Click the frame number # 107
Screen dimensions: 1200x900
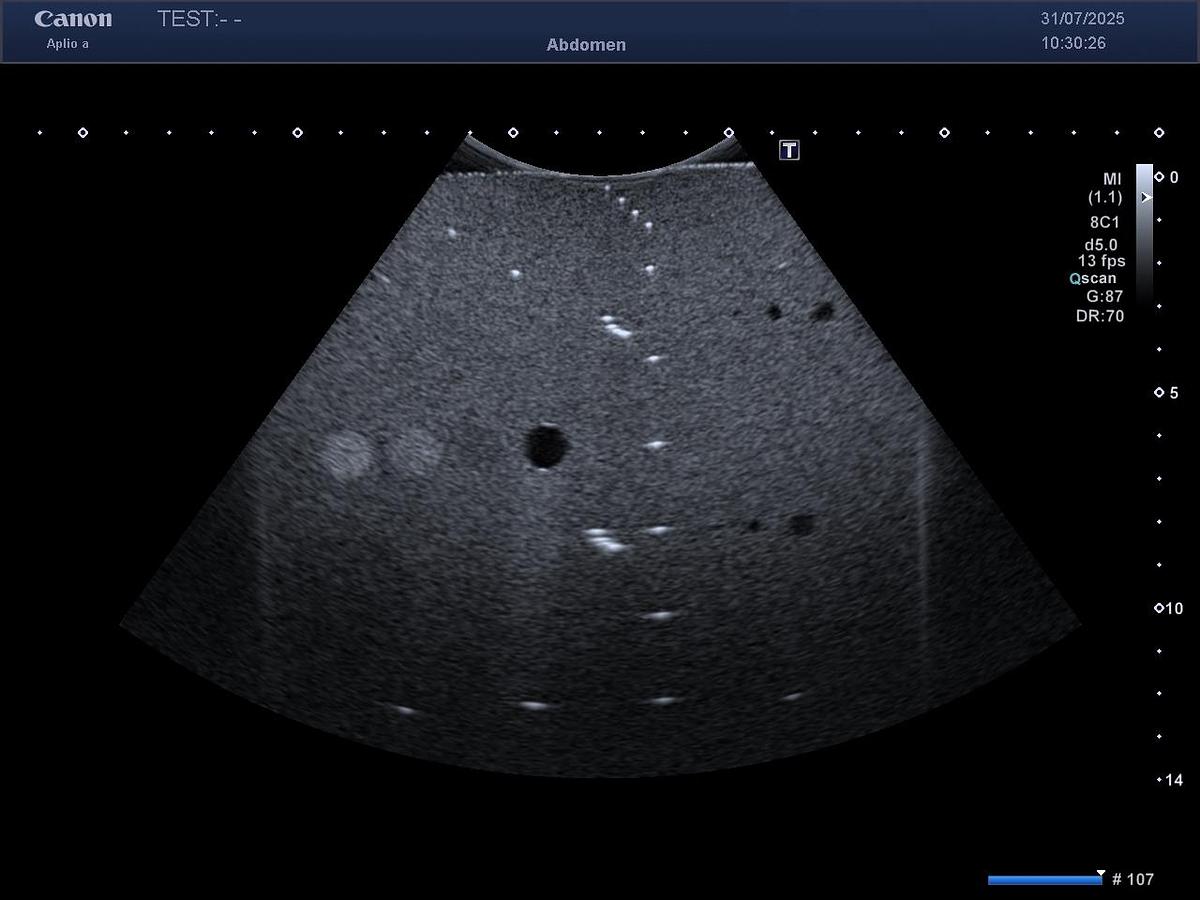pos(1132,880)
